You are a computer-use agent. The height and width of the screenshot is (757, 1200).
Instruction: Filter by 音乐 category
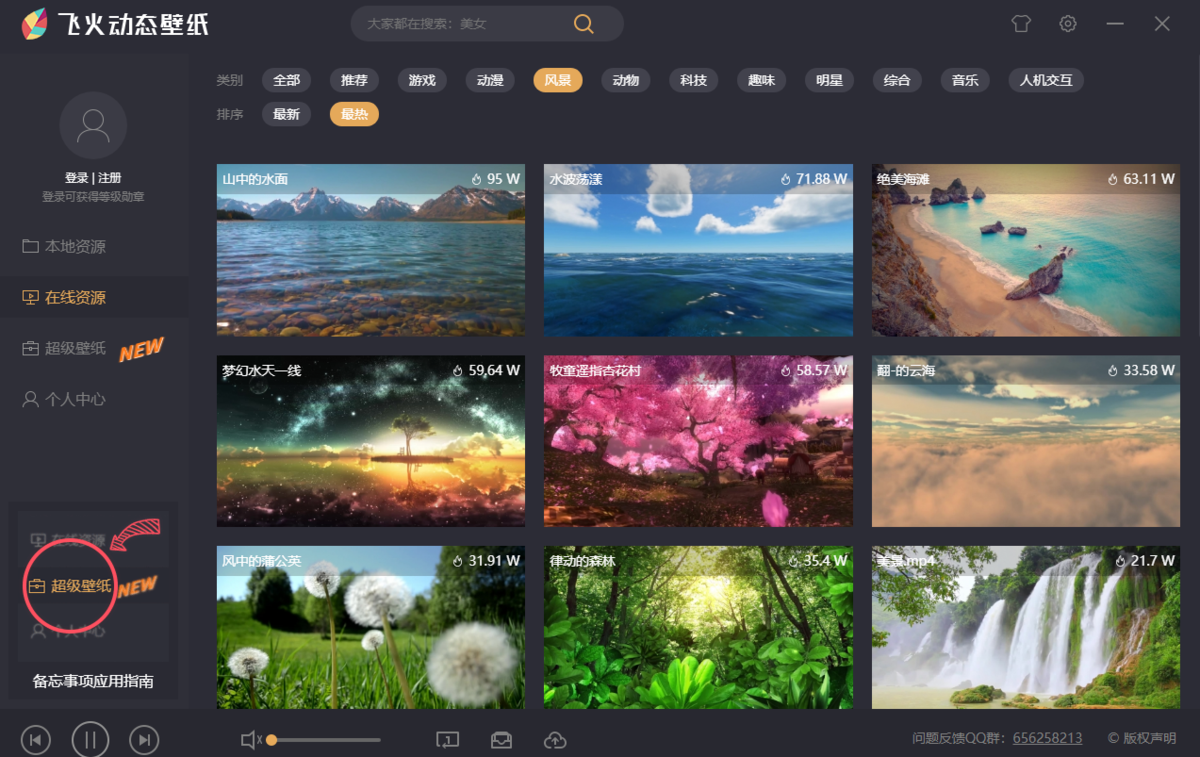pos(965,80)
